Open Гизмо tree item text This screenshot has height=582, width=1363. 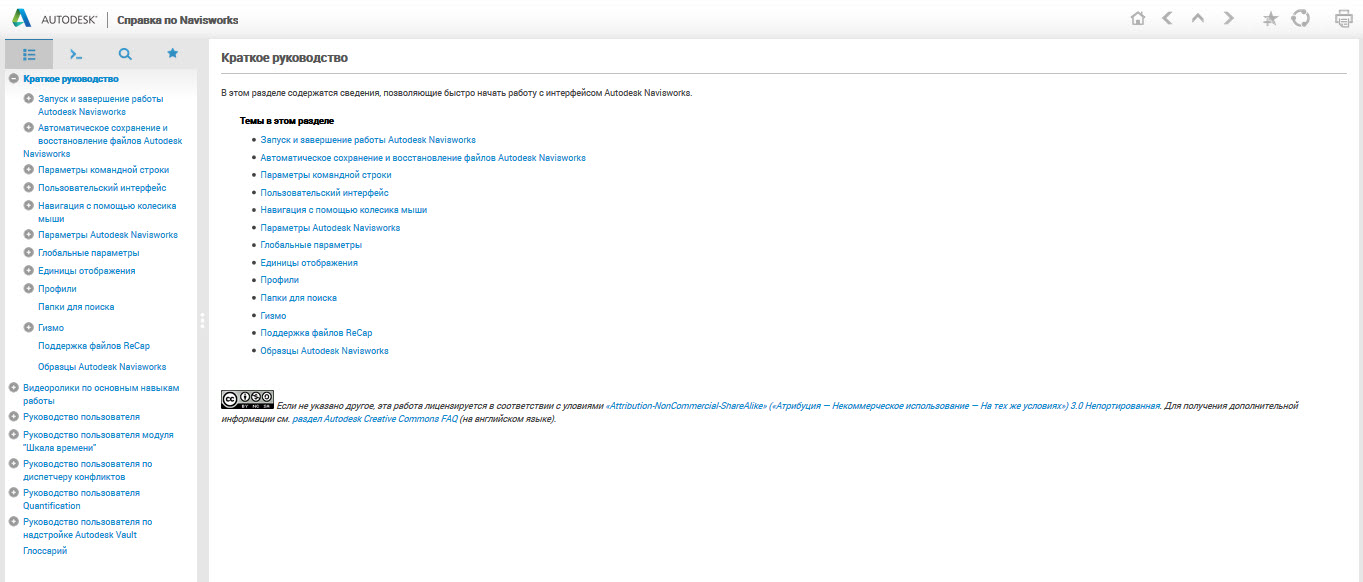[x=51, y=328]
